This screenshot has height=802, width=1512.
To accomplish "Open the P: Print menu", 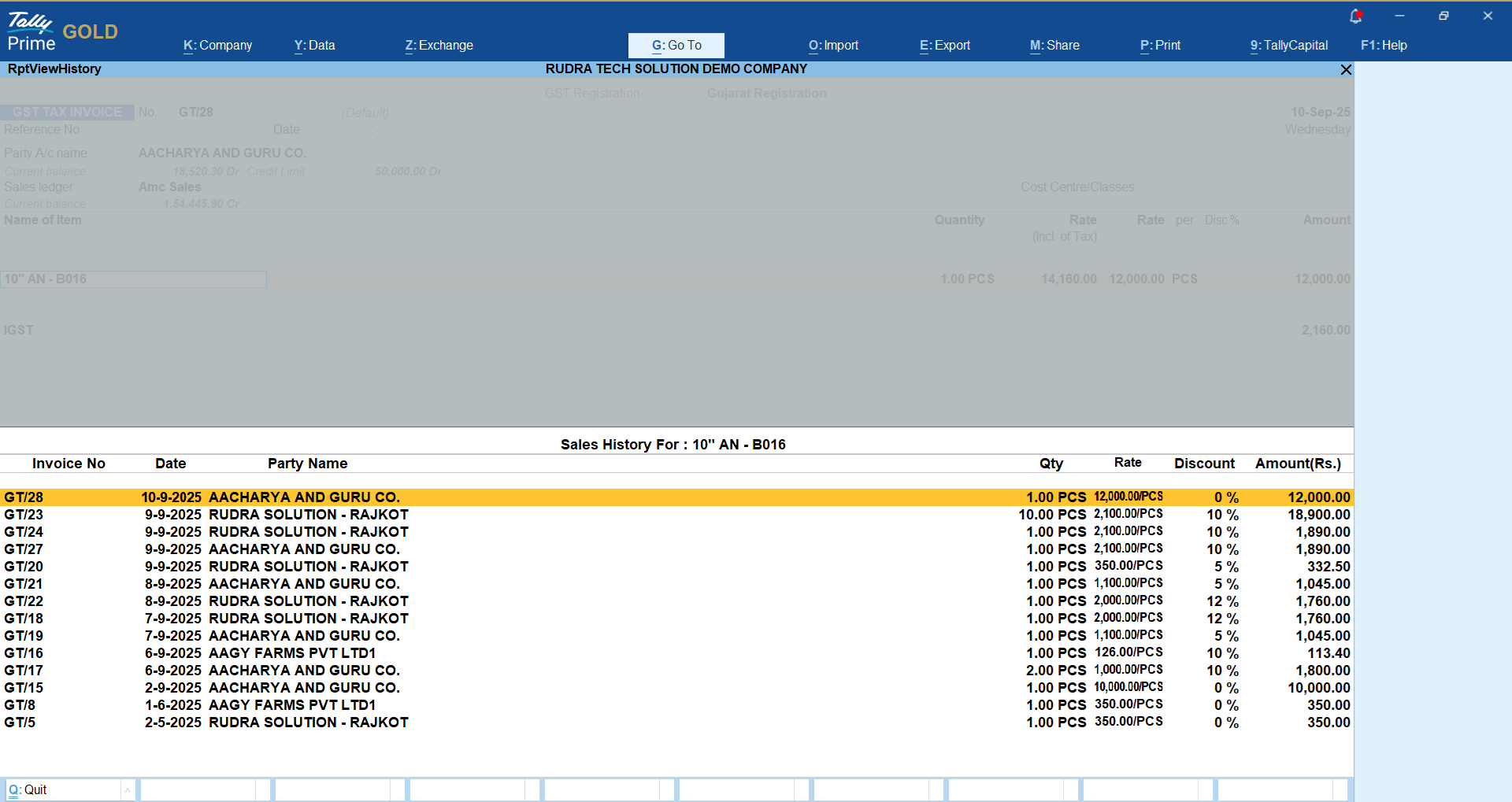I will coord(1160,46).
